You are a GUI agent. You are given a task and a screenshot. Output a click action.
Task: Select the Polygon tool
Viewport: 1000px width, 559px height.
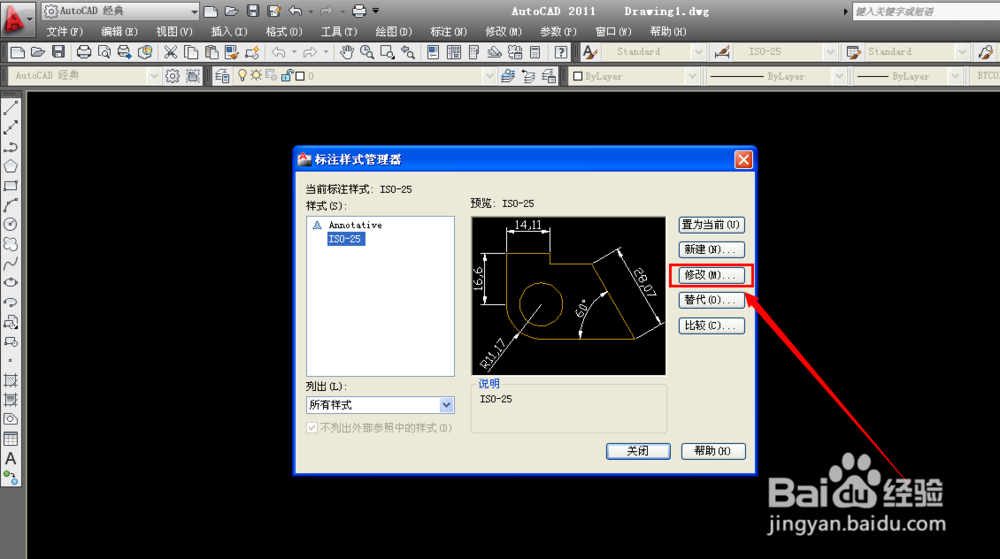[11, 166]
